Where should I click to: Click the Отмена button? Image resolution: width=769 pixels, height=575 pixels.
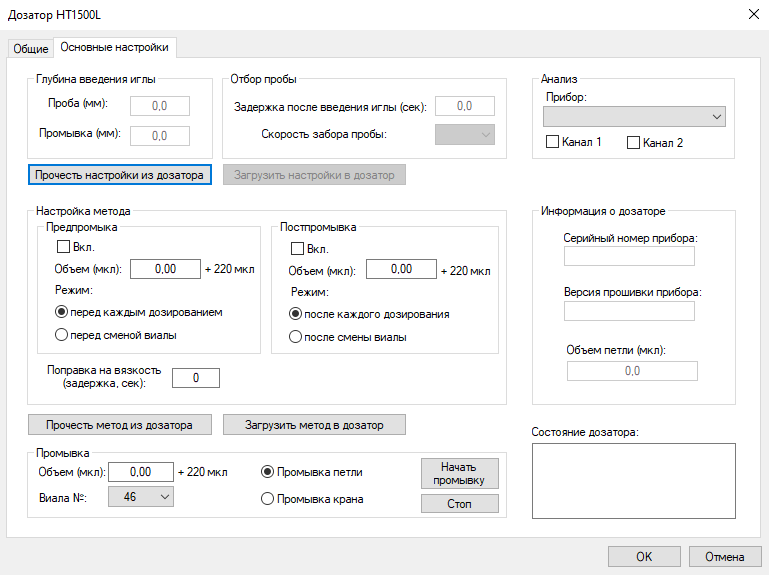(x=725, y=556)
